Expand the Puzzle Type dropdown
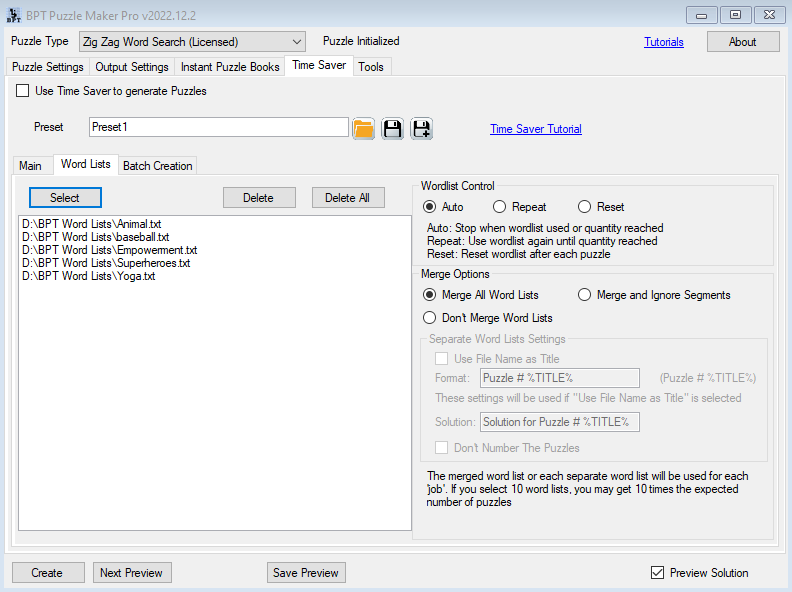Screen dimensions: 792x592 coord(297,42)
